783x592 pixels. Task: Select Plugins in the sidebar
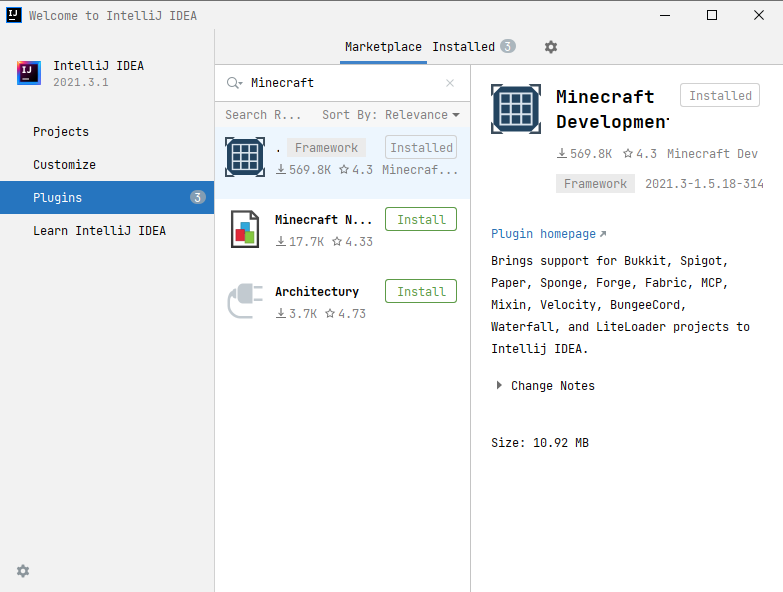(x=107, y=198)
